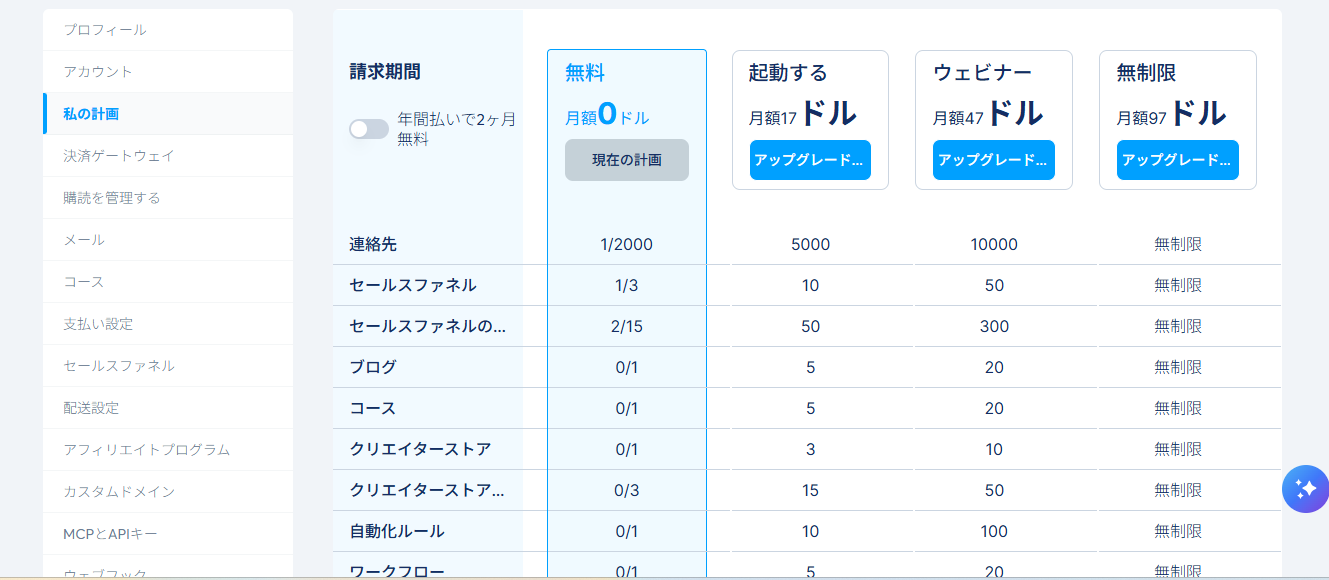Upgrade to the 起動する plan
Screen dimensions: 1329x580
810,160
